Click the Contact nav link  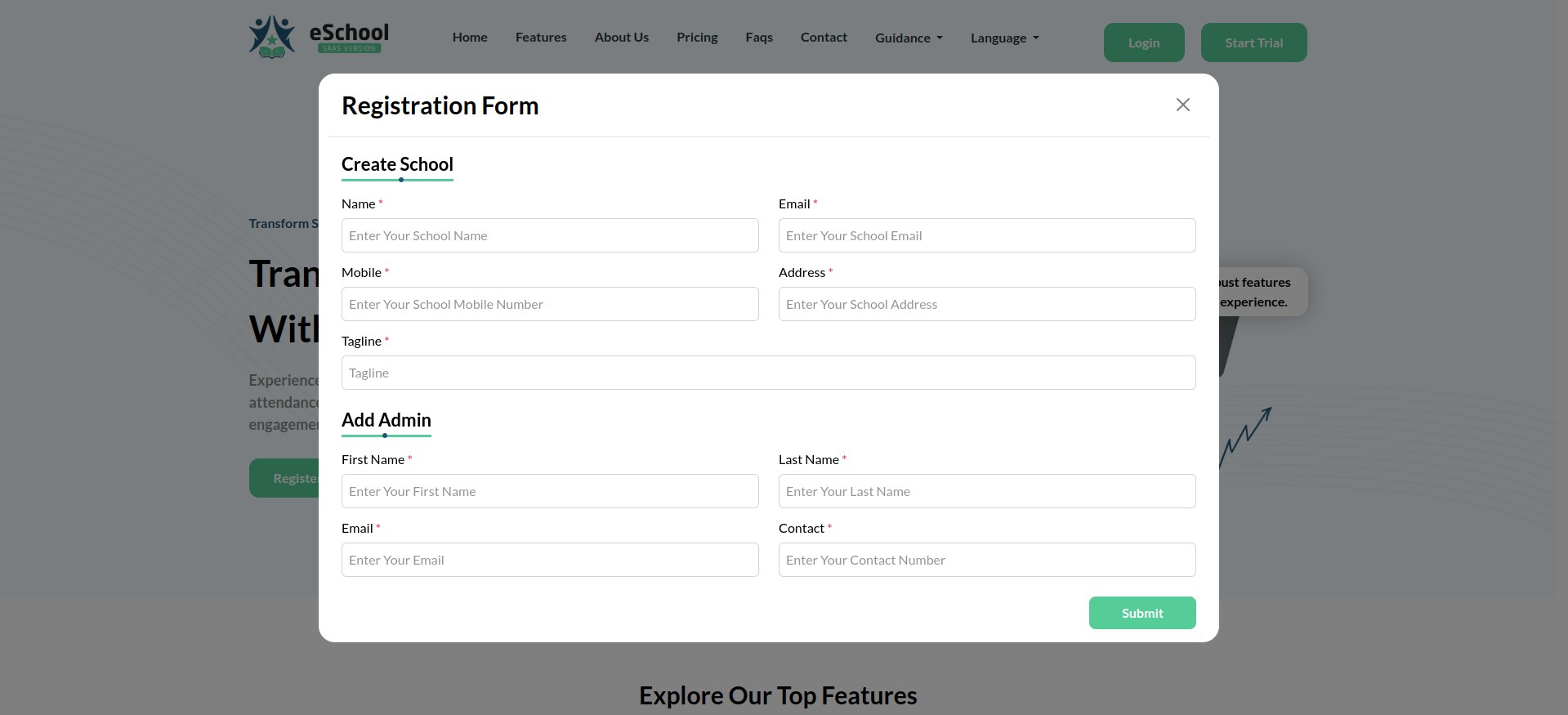[824, 38]
